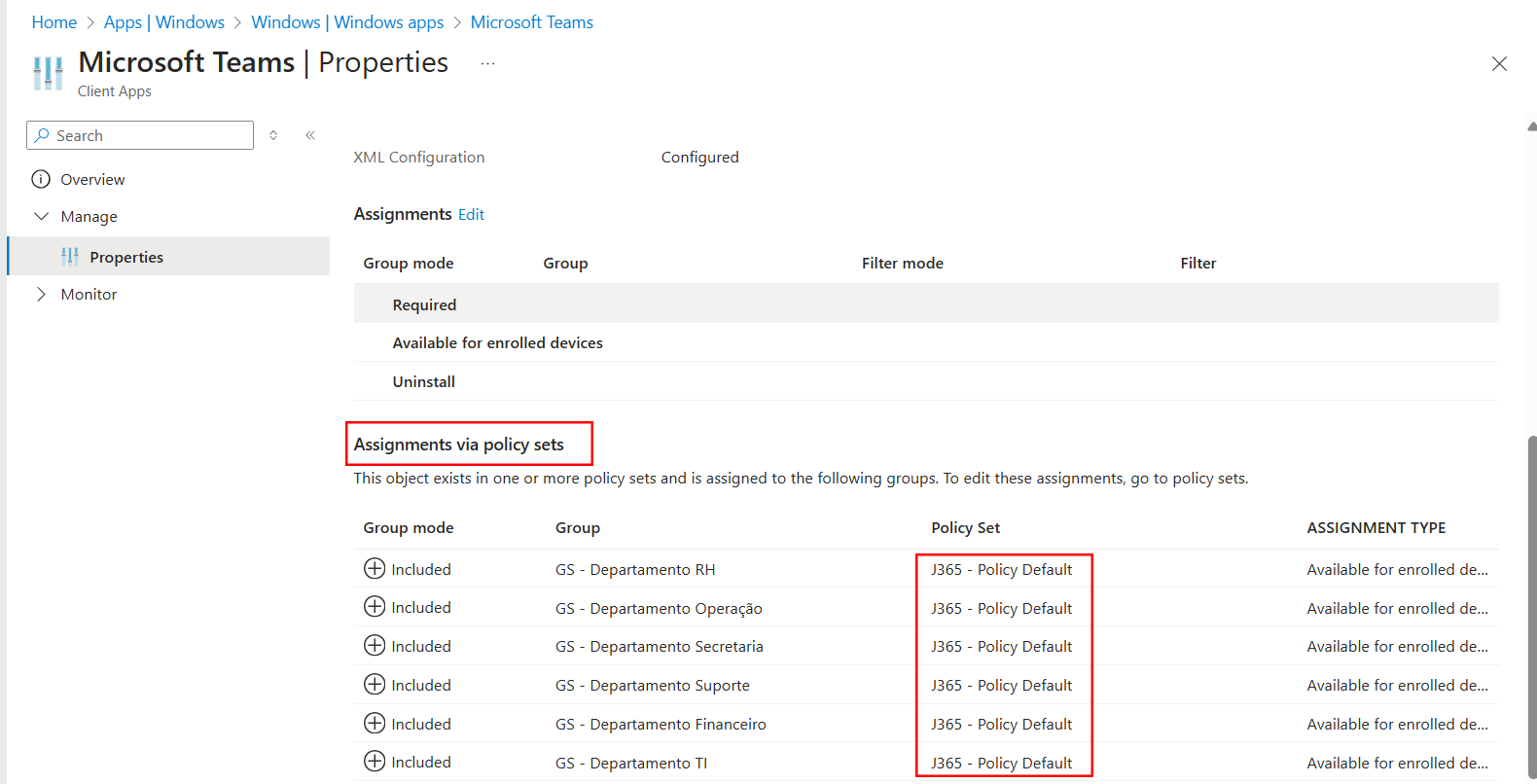Click the XML Configuration Configured value
The width and height of the screenshot is (1537, 784).
[700, 157]
